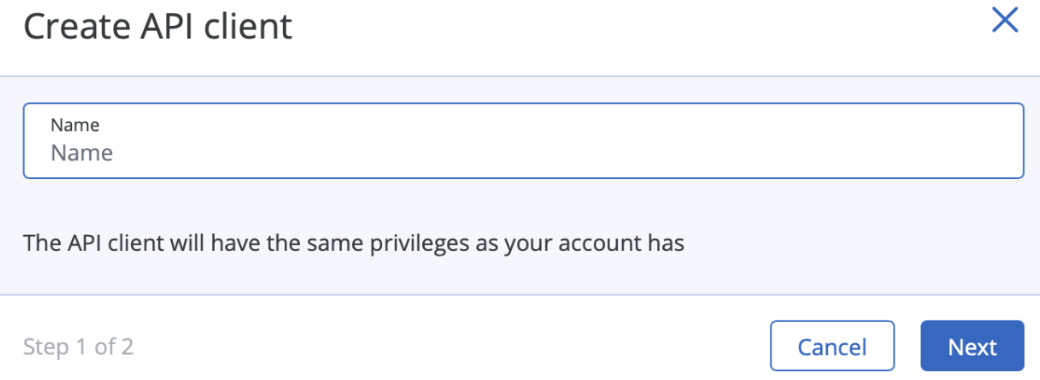
Task: Close the Create API client dialog
Action: 1004,20
